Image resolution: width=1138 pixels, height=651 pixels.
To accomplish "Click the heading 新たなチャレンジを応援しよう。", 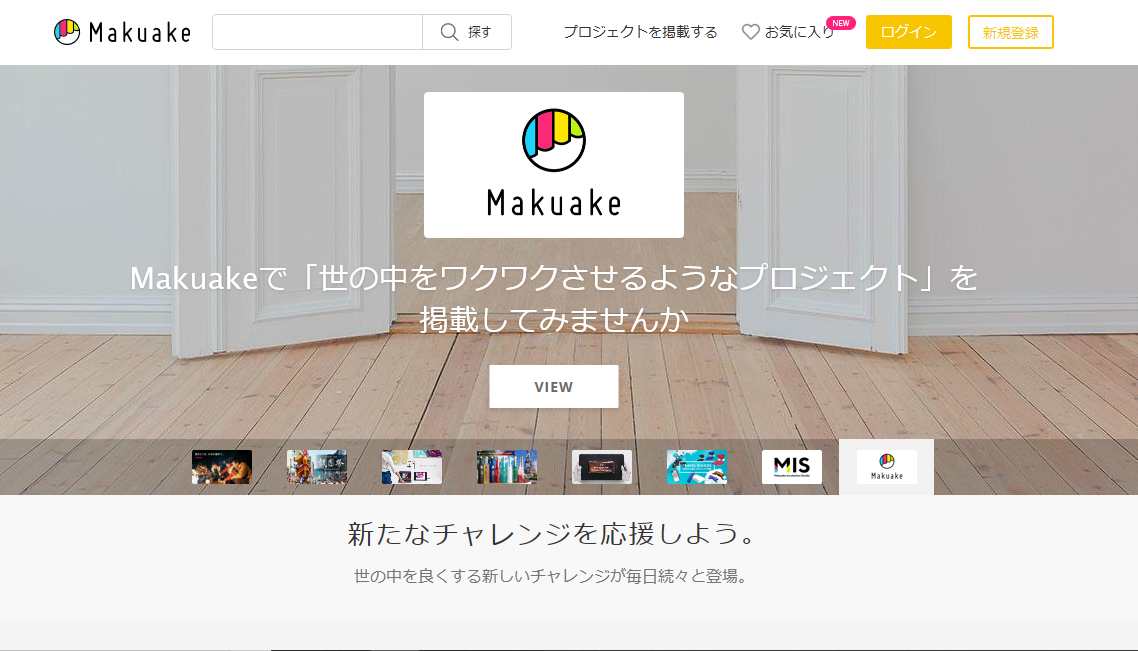I will 553,534.
